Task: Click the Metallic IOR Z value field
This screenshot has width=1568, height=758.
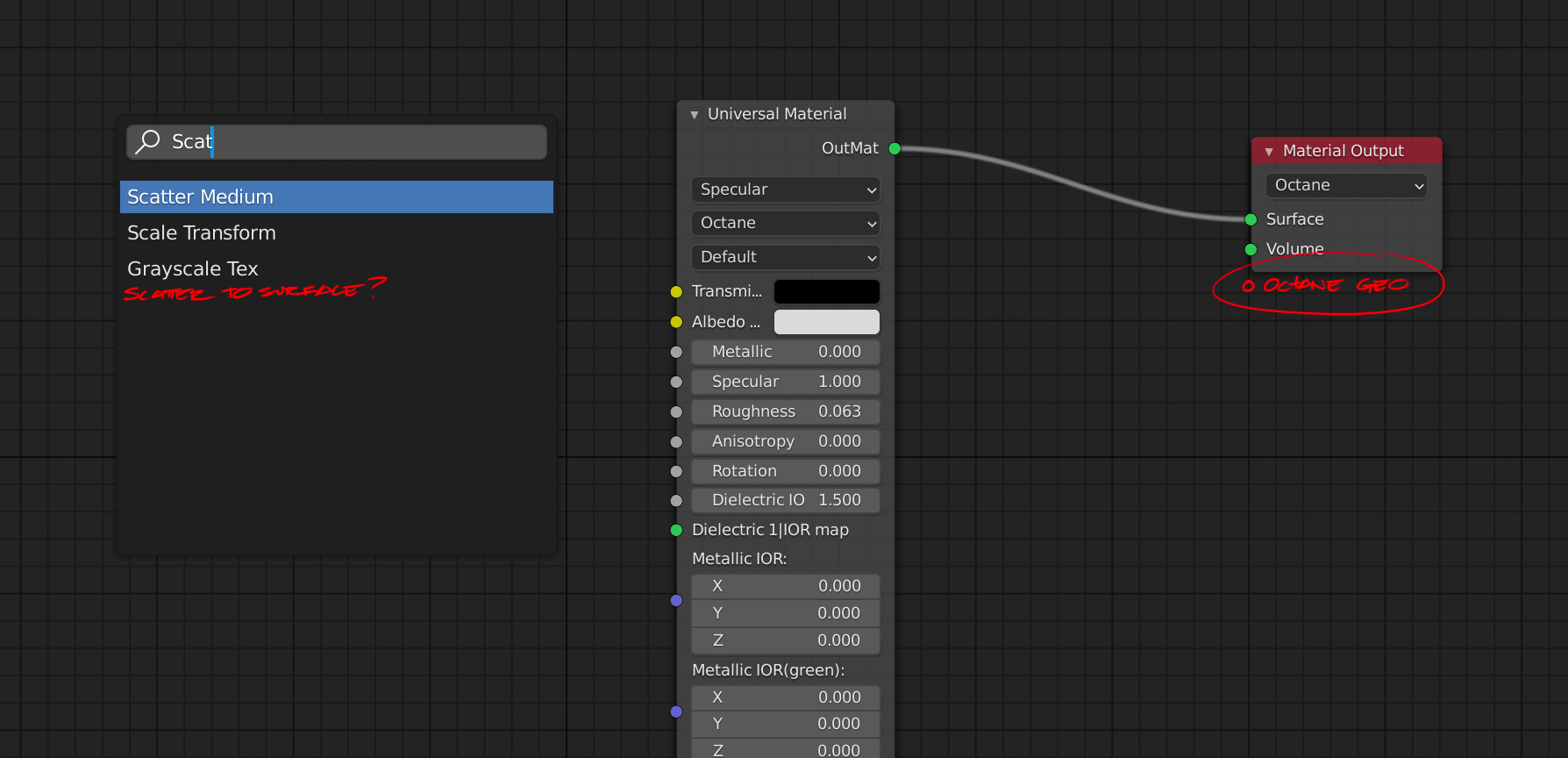Action: pyautogui.click(x=786, y=640)
